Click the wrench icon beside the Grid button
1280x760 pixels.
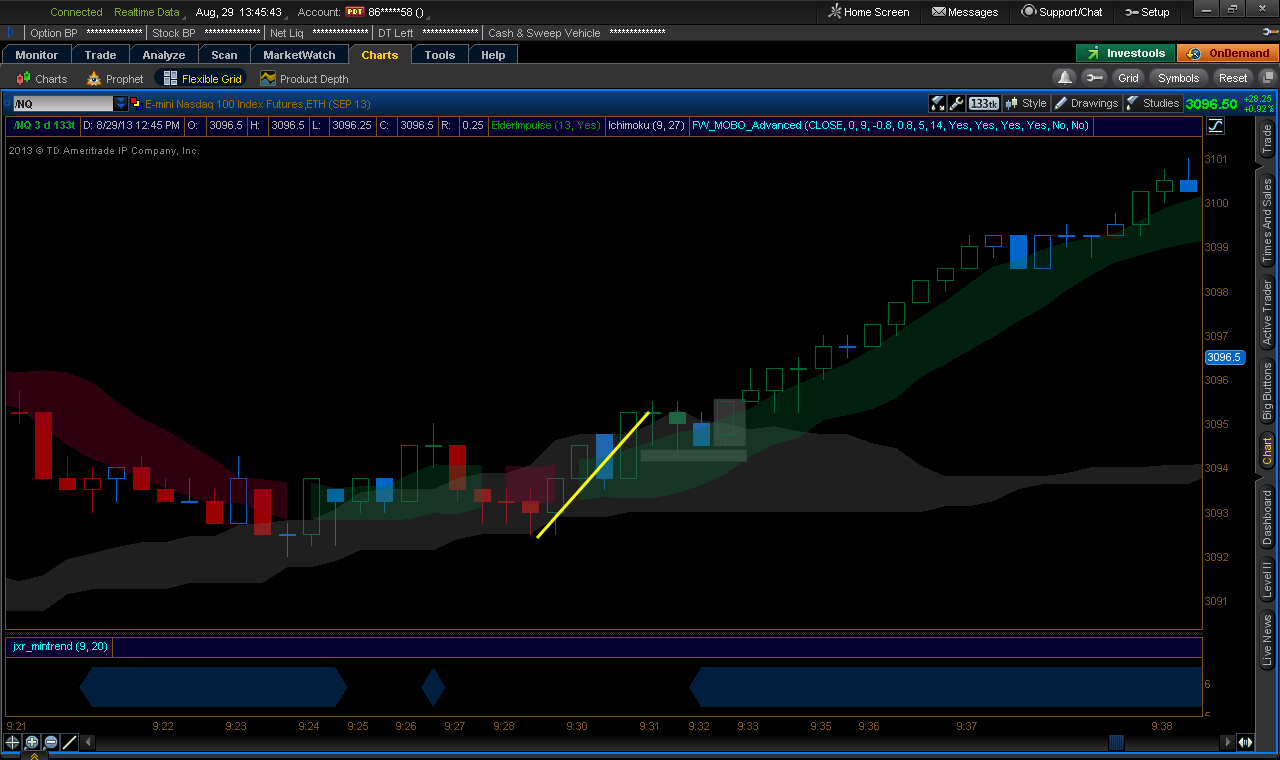coord(1094,78)
